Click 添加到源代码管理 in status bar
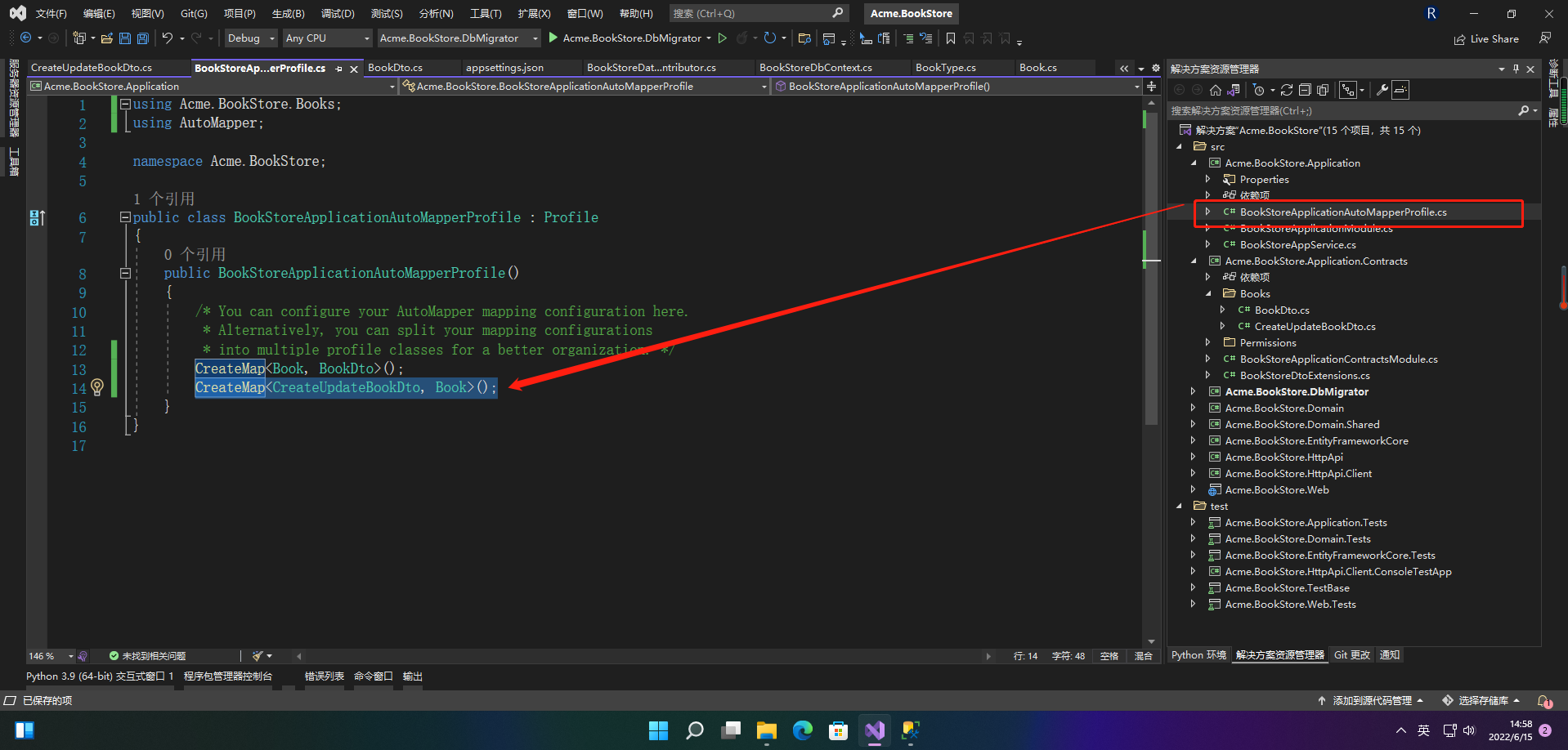This screenshot has height=750, width=1568. coord(1371,701)
